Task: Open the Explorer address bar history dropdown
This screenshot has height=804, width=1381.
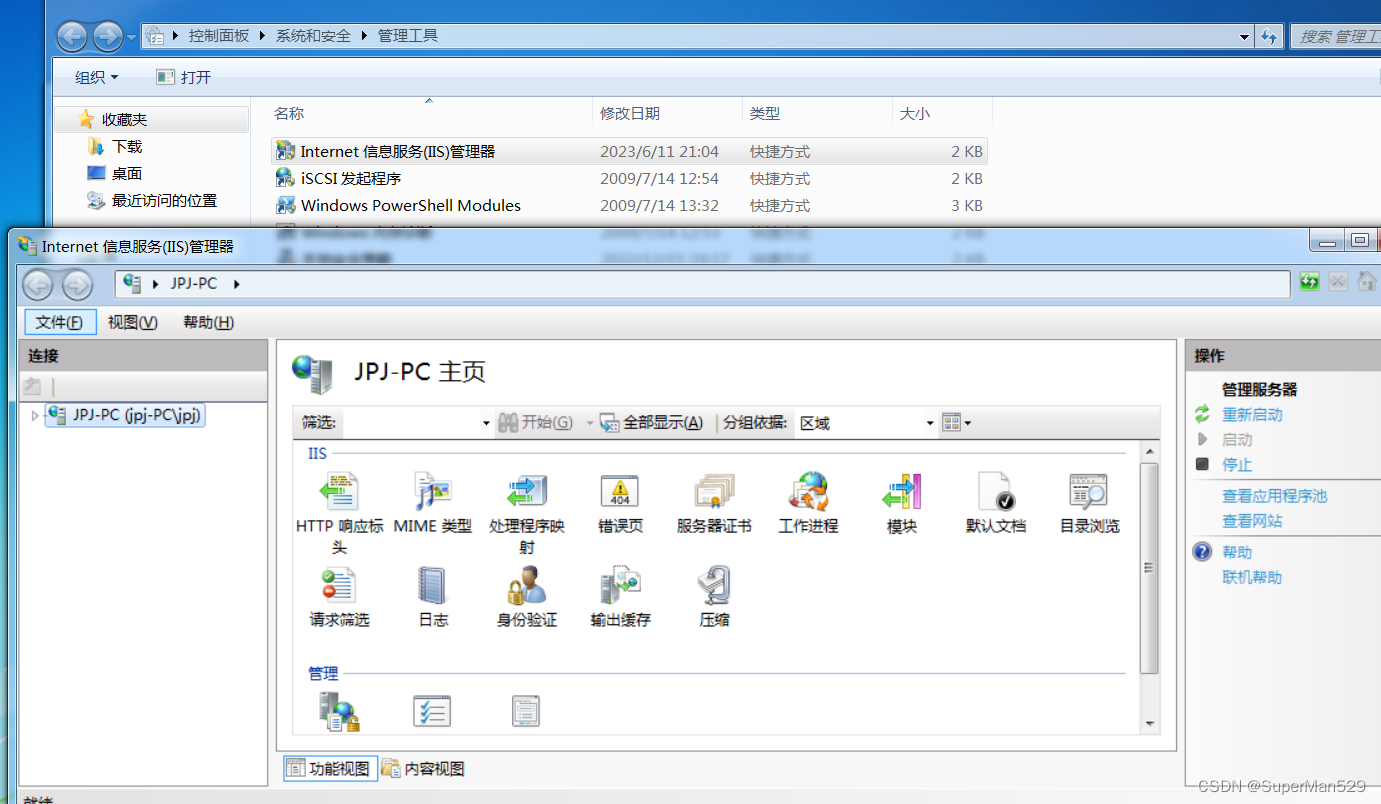Action: 1244,37
